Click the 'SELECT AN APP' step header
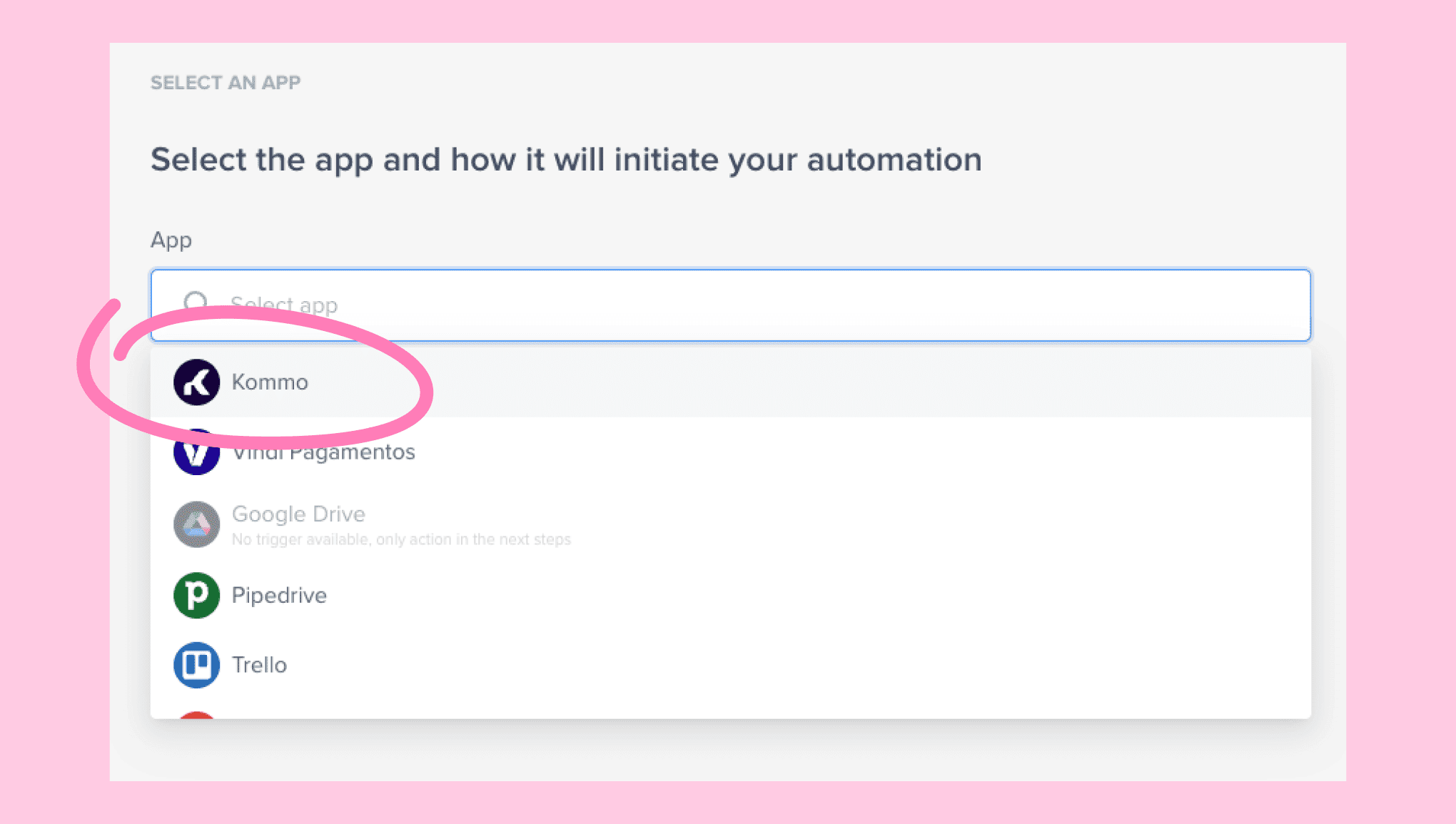Viewport: 1456px width, 824px height. [x=226, y=83]
